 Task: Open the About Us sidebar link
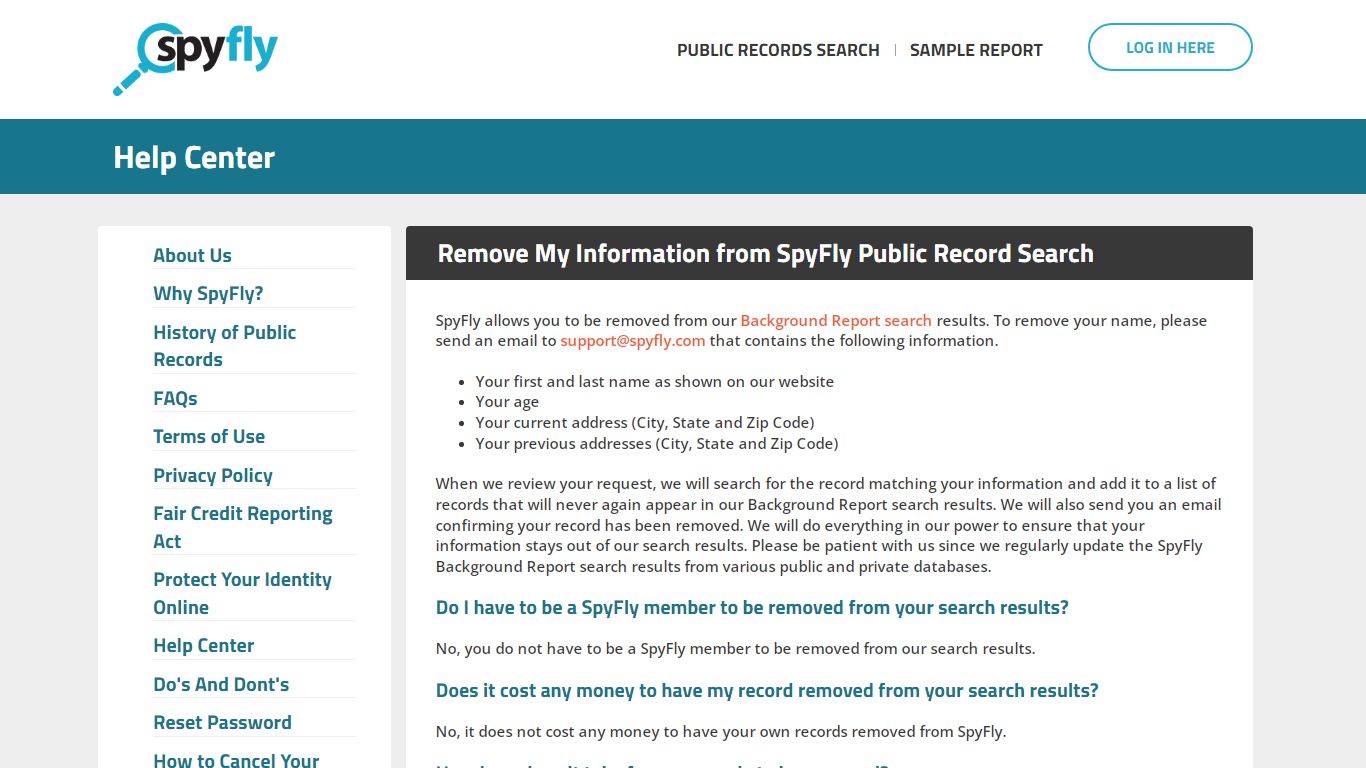pos(192,255)
